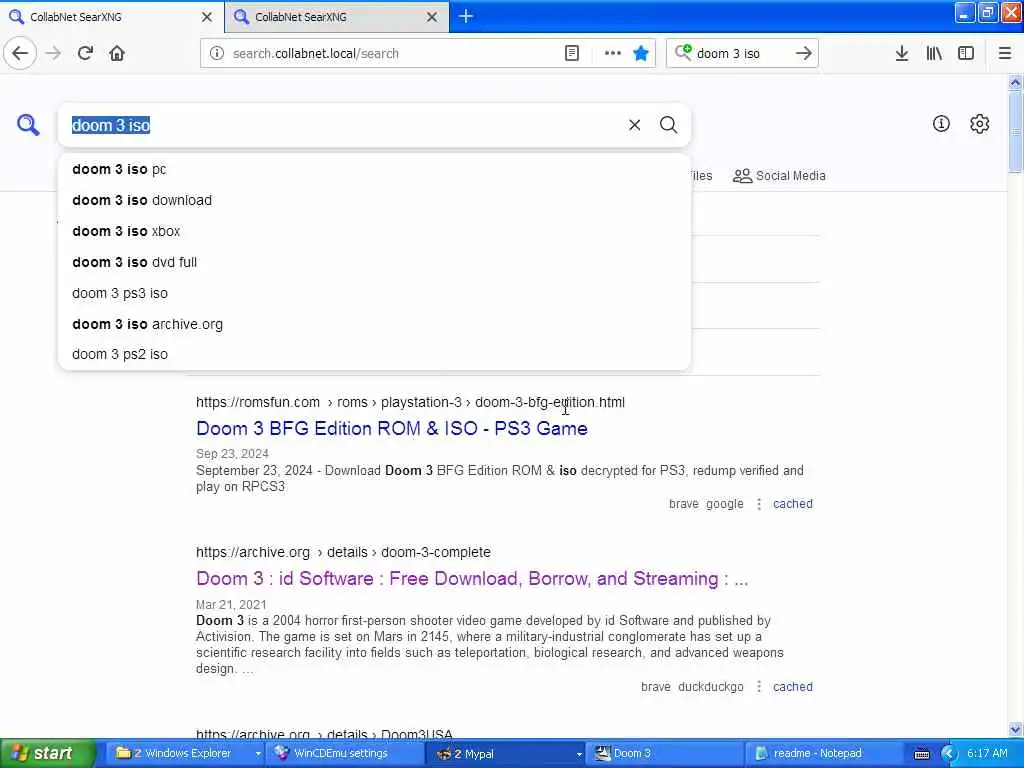Open 'Doom 3 : id Software' archive link
Screen dimensions: 1024x768
(472, 579)
